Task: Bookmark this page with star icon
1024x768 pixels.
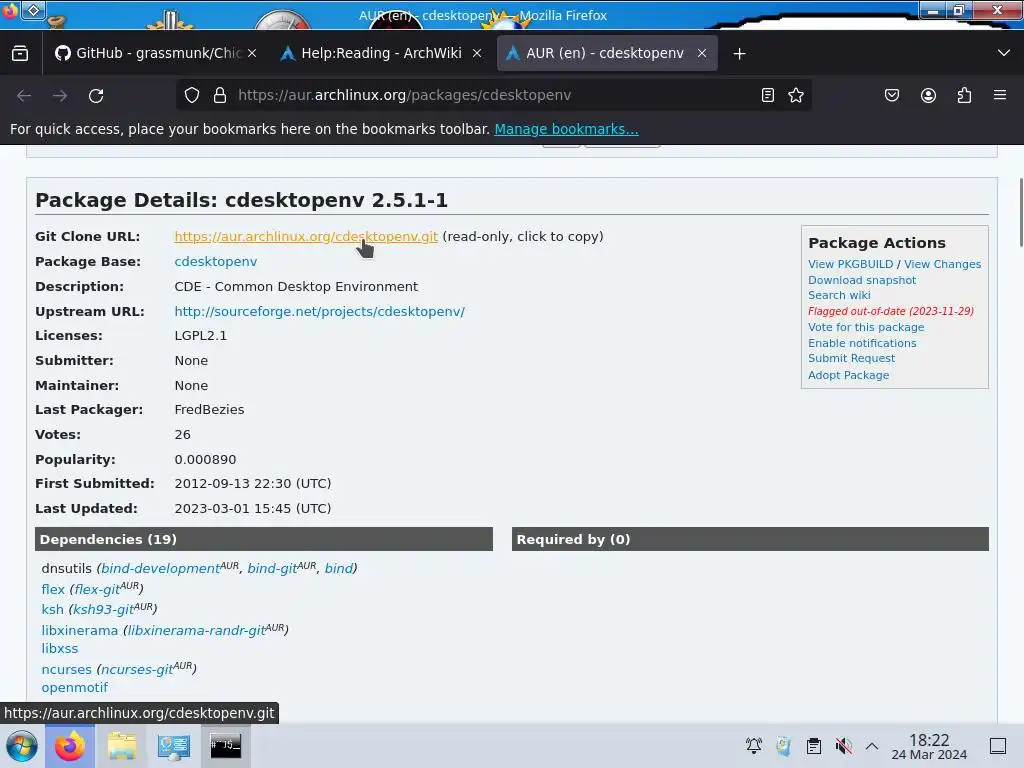Action: click(795, 95)
